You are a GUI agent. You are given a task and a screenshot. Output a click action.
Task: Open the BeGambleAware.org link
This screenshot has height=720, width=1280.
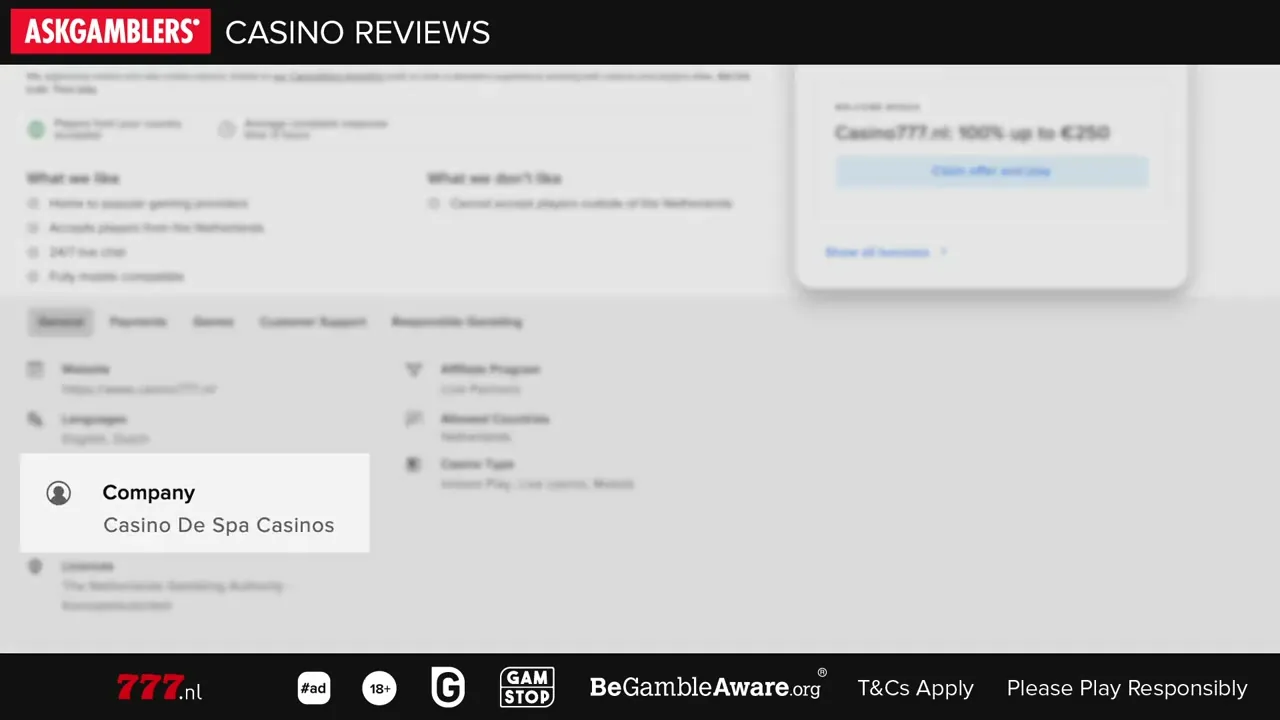708,687
